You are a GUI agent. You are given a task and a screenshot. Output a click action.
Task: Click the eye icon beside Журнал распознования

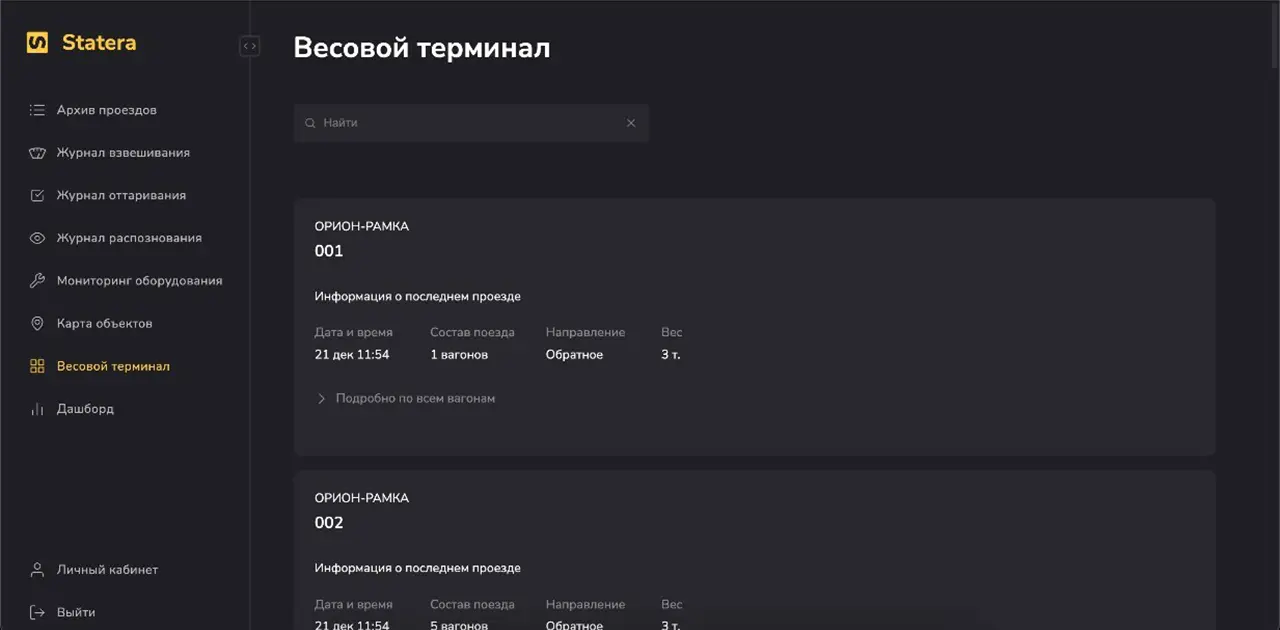(36, 238)
